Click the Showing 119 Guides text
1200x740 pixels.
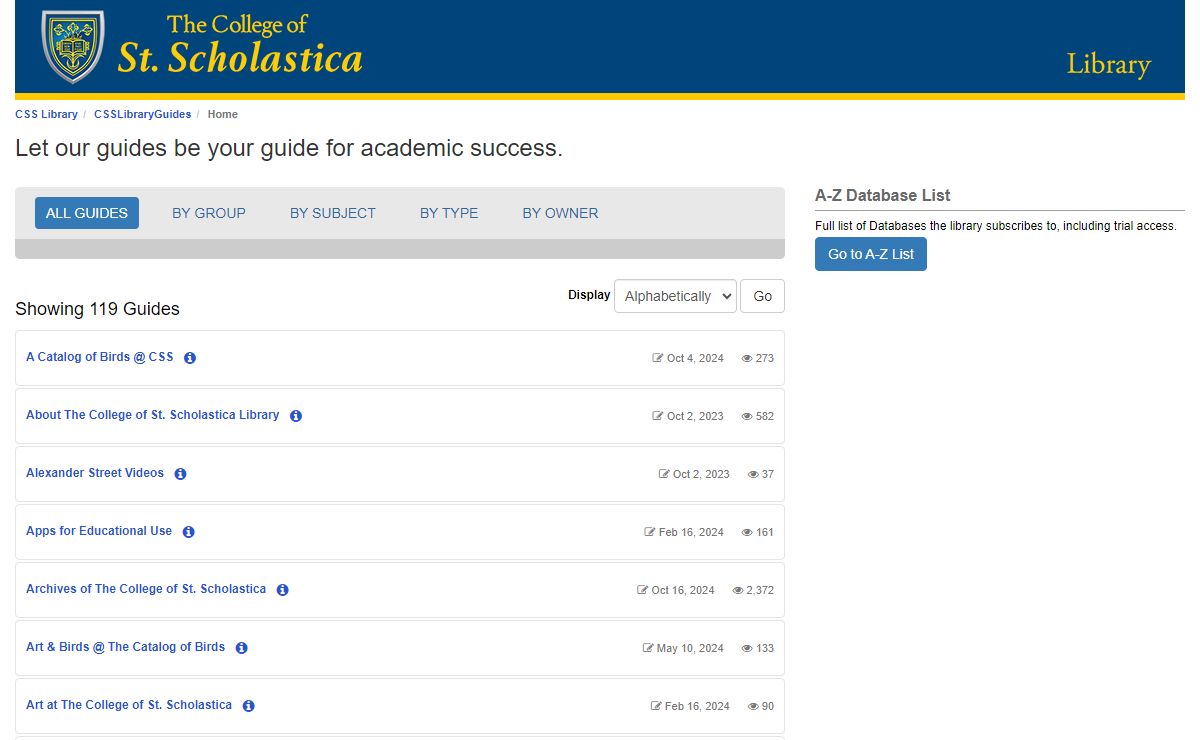[x=97, y=309]
